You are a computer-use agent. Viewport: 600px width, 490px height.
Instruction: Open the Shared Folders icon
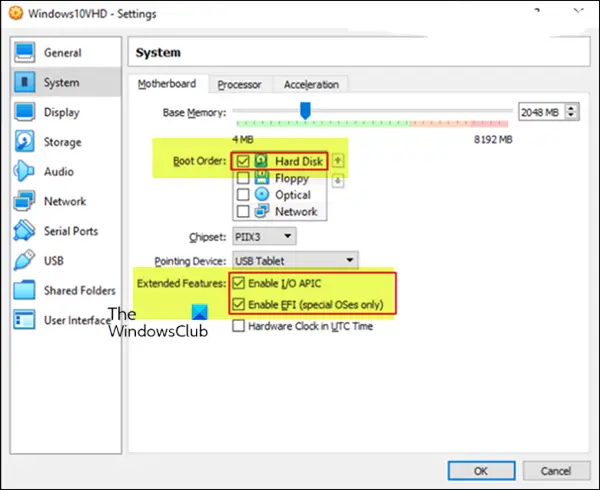coord(24,290)
